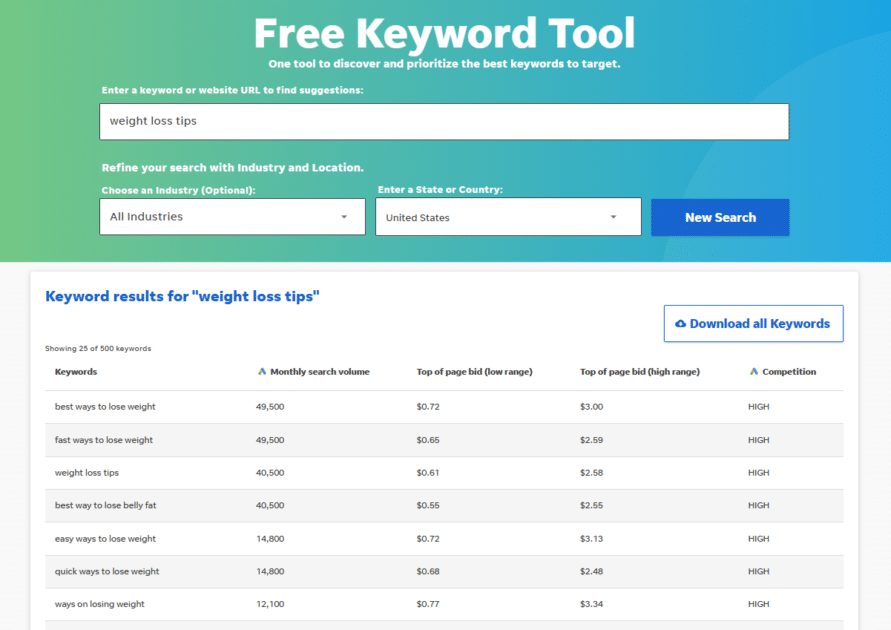Sort by Top of page bid (high range)
891x630 pixels.
[x=640, y=372]
